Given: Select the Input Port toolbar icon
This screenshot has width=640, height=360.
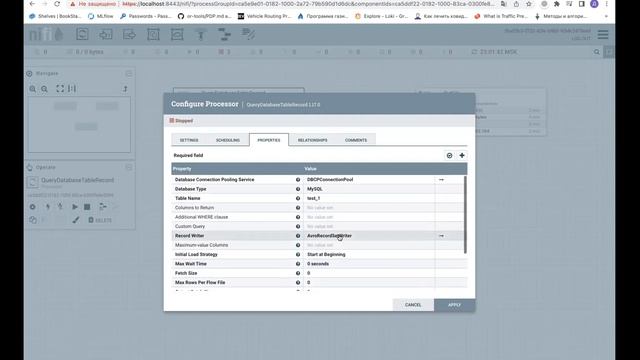Looking at the screenshot, I should click(x=106, y=34).
